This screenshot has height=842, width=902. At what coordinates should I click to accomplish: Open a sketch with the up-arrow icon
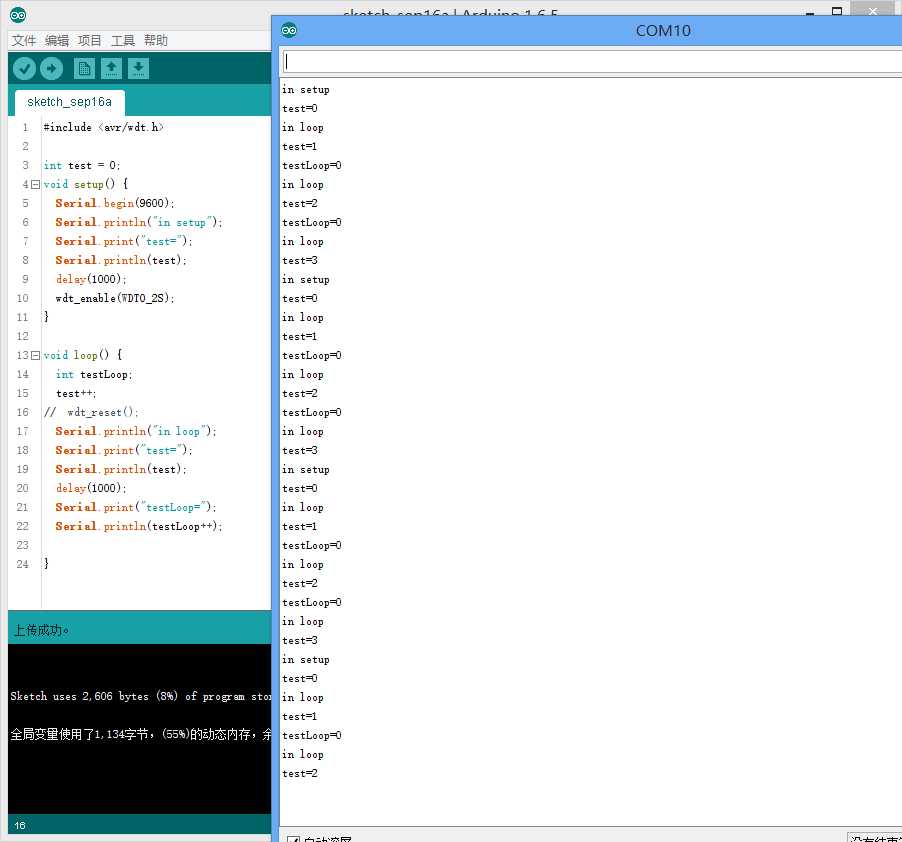pyautogui.click(x=111, y=68)
